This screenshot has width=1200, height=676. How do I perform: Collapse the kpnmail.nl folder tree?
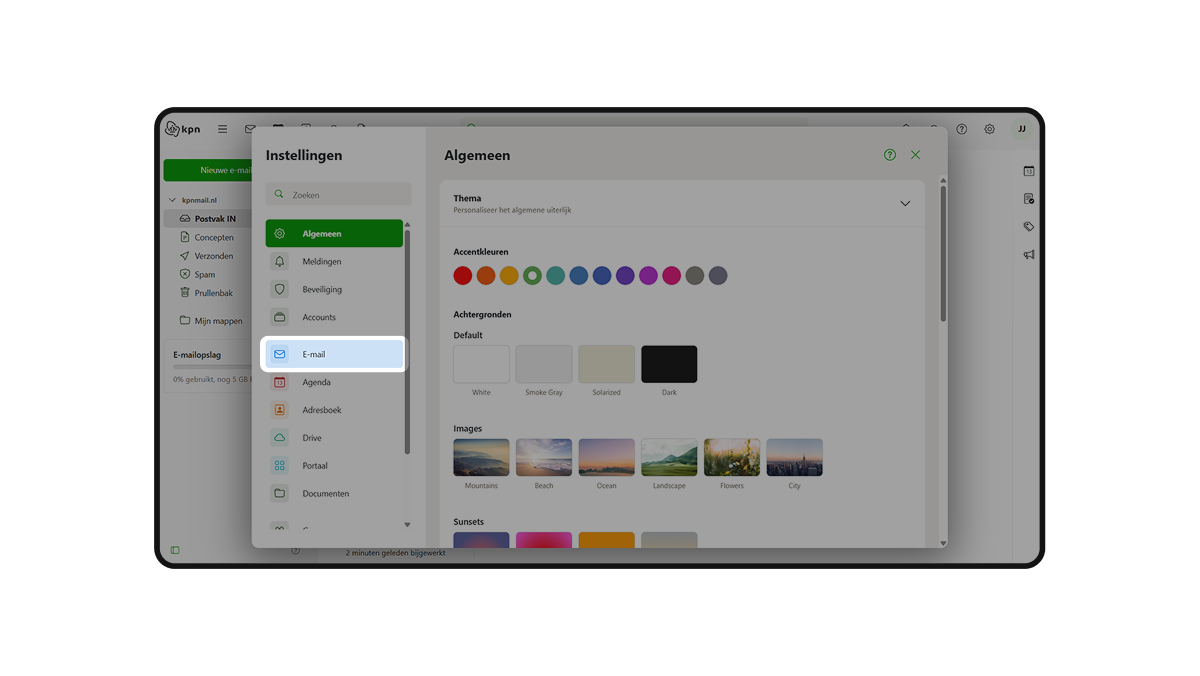172,200
